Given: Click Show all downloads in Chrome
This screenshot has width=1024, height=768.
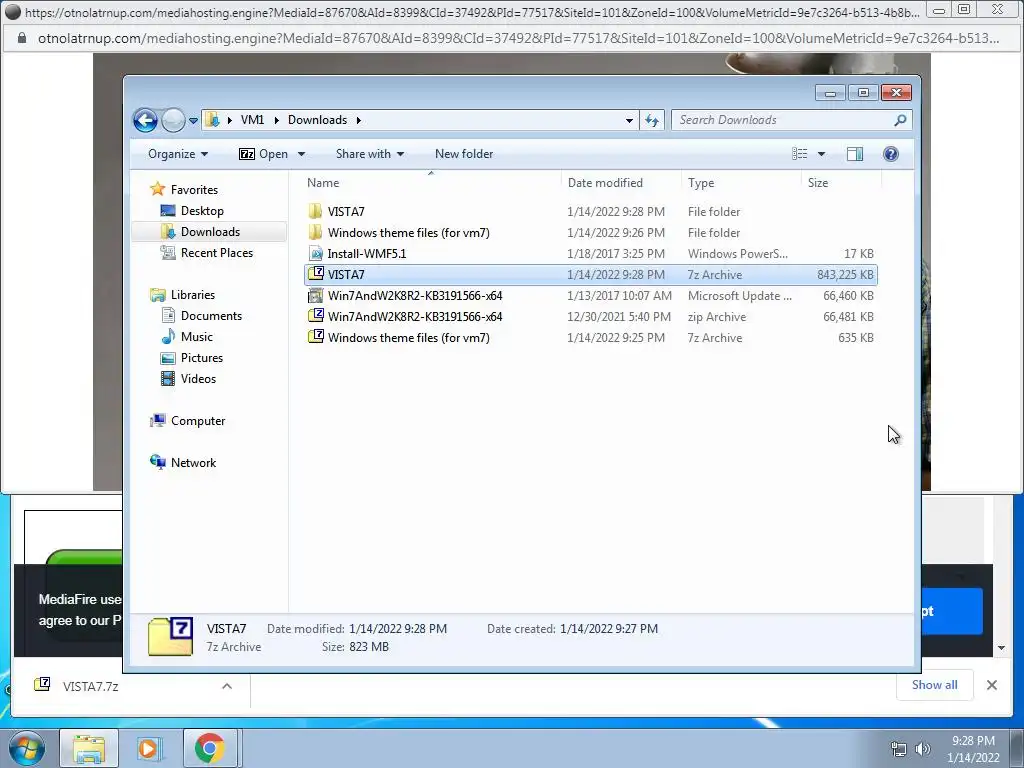Looking at the screenshot, I should 935,684.
